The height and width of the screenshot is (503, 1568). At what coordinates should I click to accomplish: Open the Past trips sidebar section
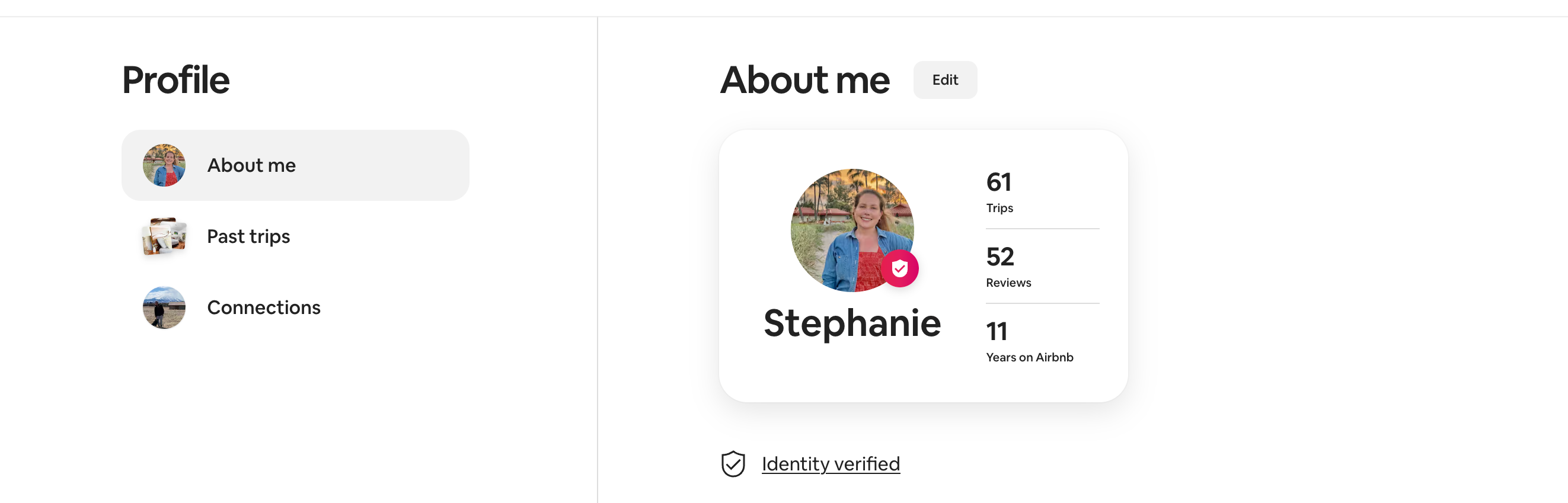(295, 236)
